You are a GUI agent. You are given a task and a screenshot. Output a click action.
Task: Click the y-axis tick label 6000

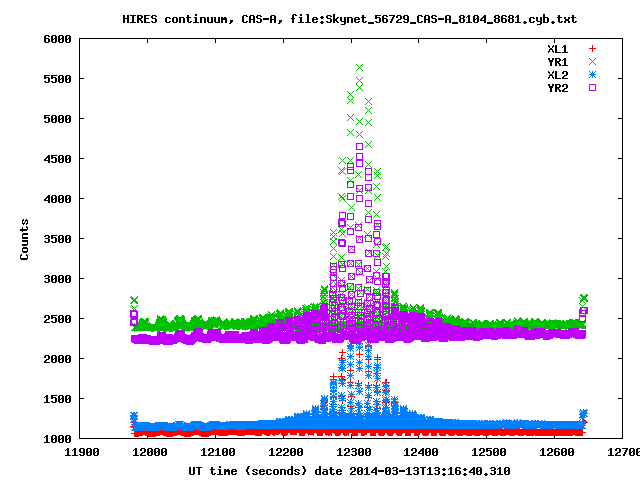tap(57, 39)
